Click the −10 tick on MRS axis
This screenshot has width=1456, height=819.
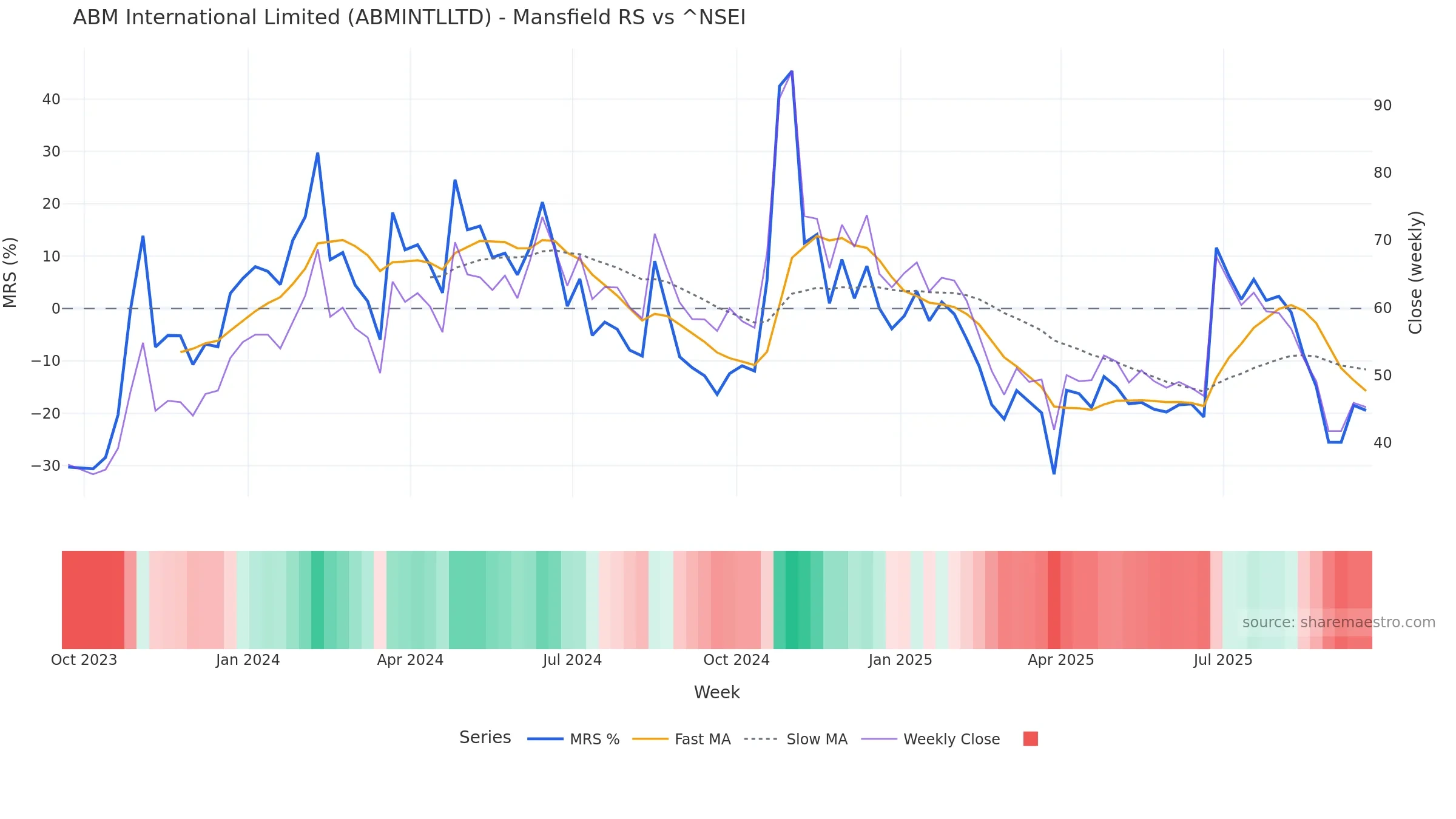pyautogui.click(x=45, y=361)
